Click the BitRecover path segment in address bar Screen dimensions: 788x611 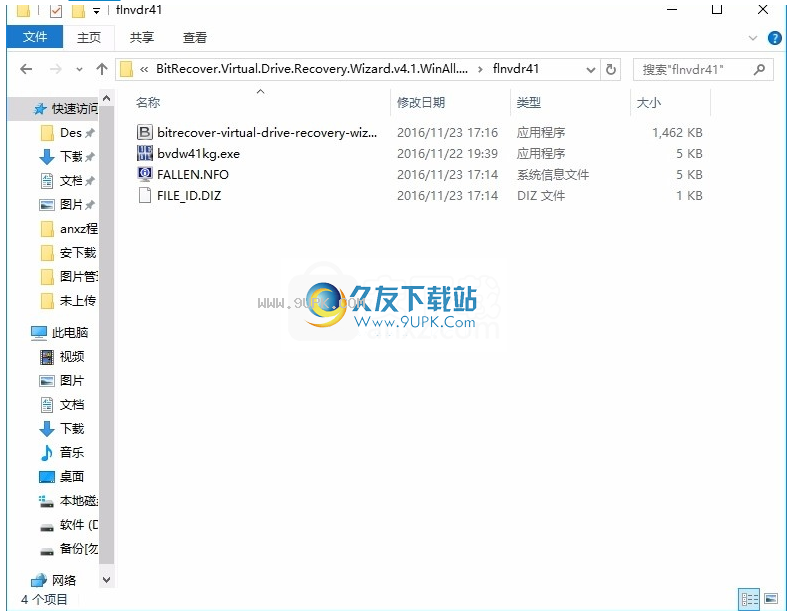[x=312, y=69]
